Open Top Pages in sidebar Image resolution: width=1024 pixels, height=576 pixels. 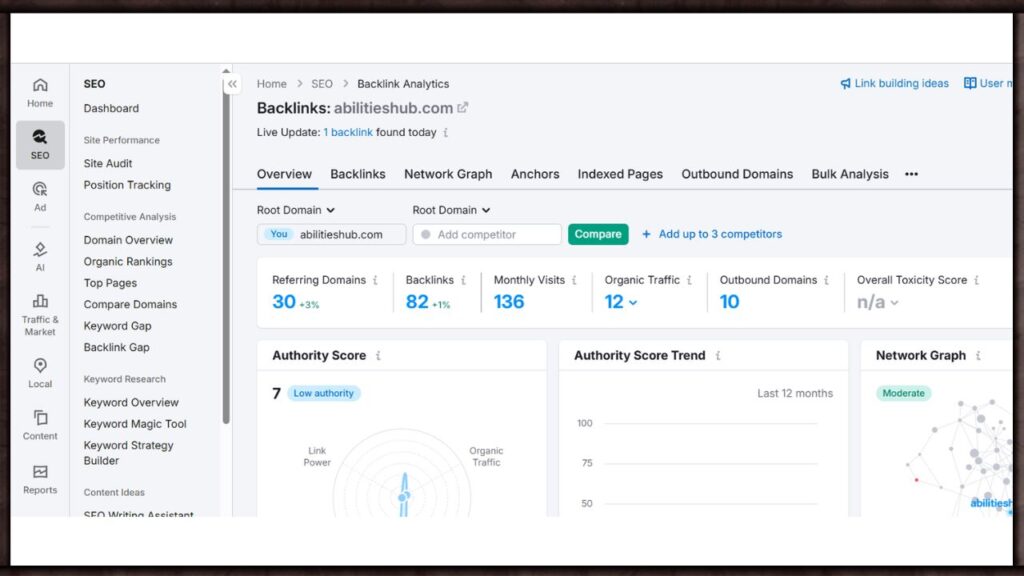click(110, 283)
